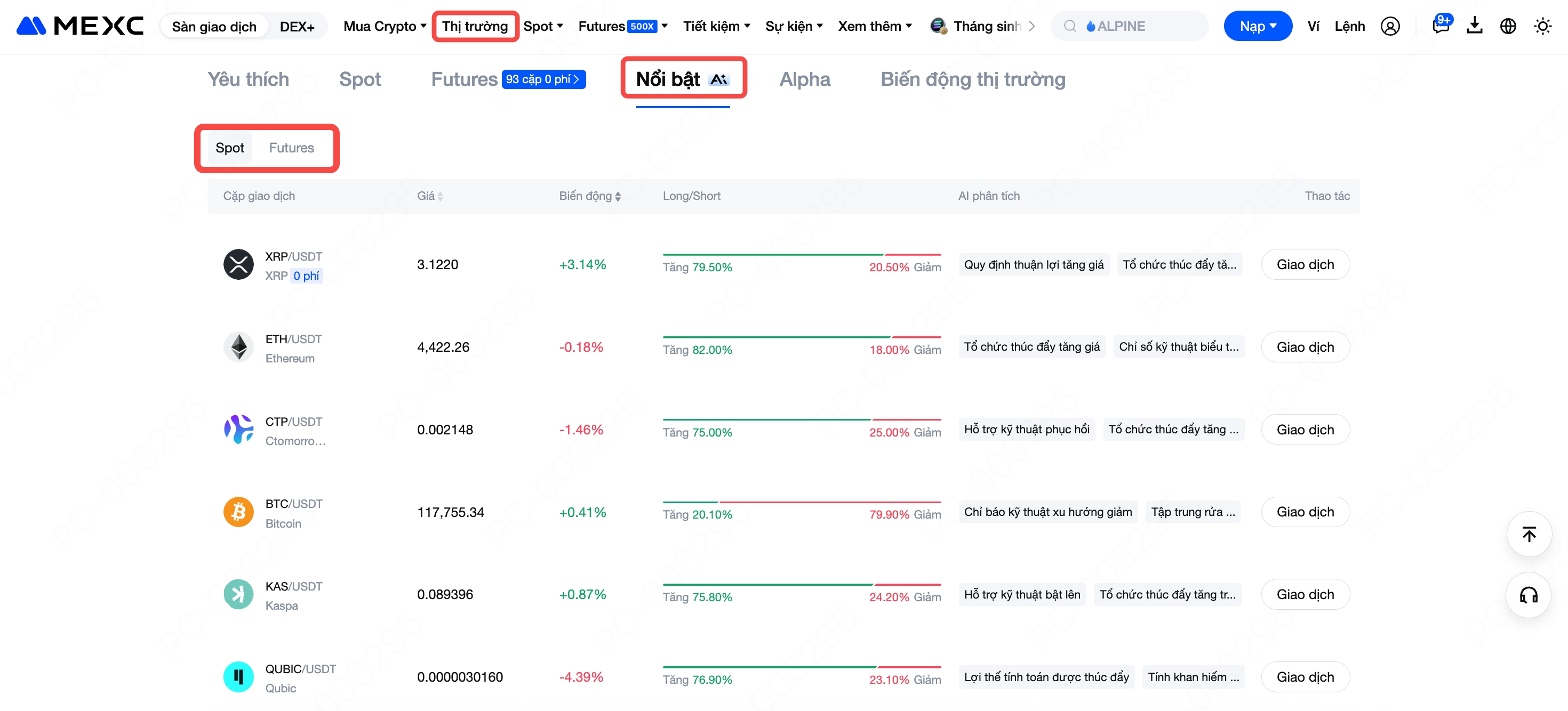Click the Kaspa coin icon

click(x=238, y=595)
